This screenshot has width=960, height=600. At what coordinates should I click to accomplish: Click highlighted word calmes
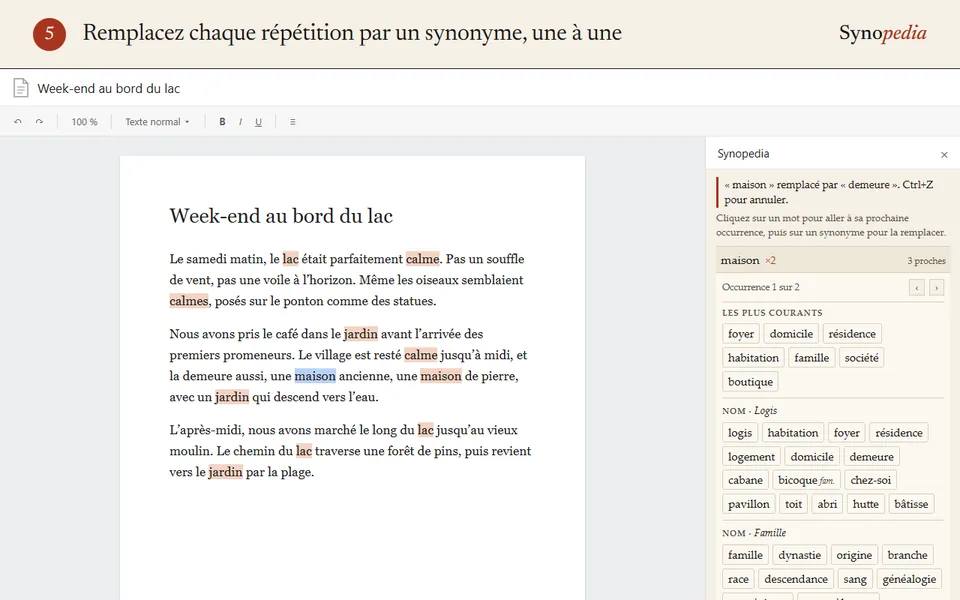[189, 301]
